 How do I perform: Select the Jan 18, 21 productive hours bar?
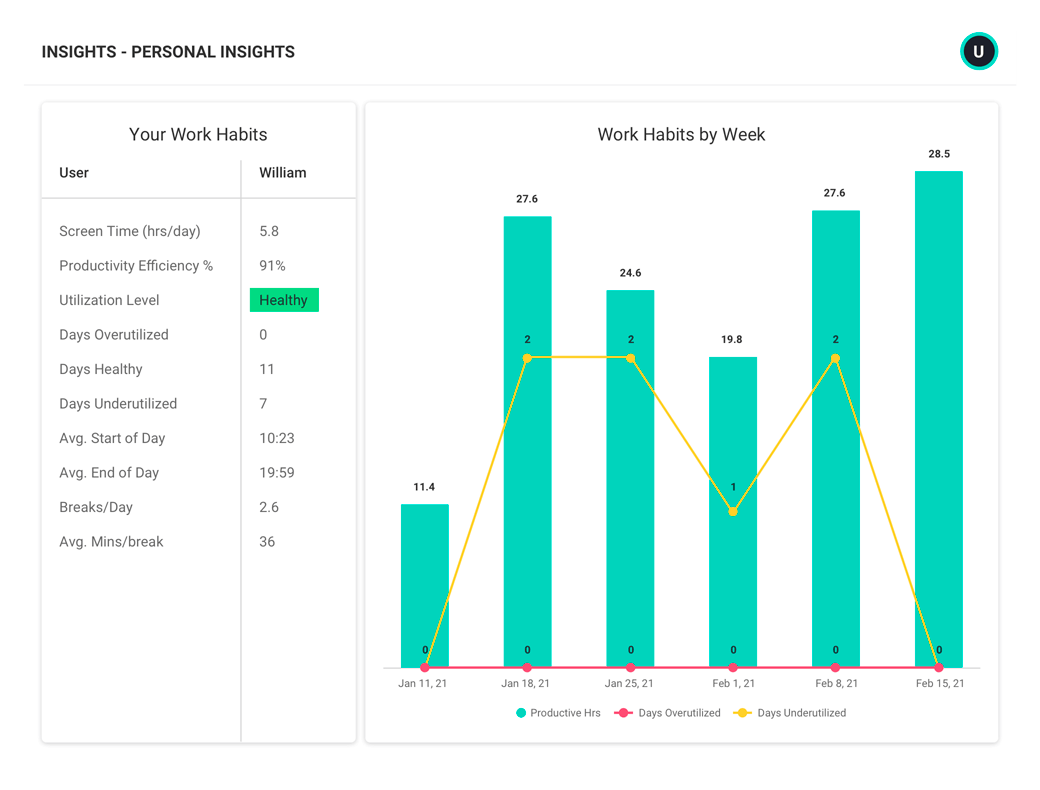(x=527, y=442)
